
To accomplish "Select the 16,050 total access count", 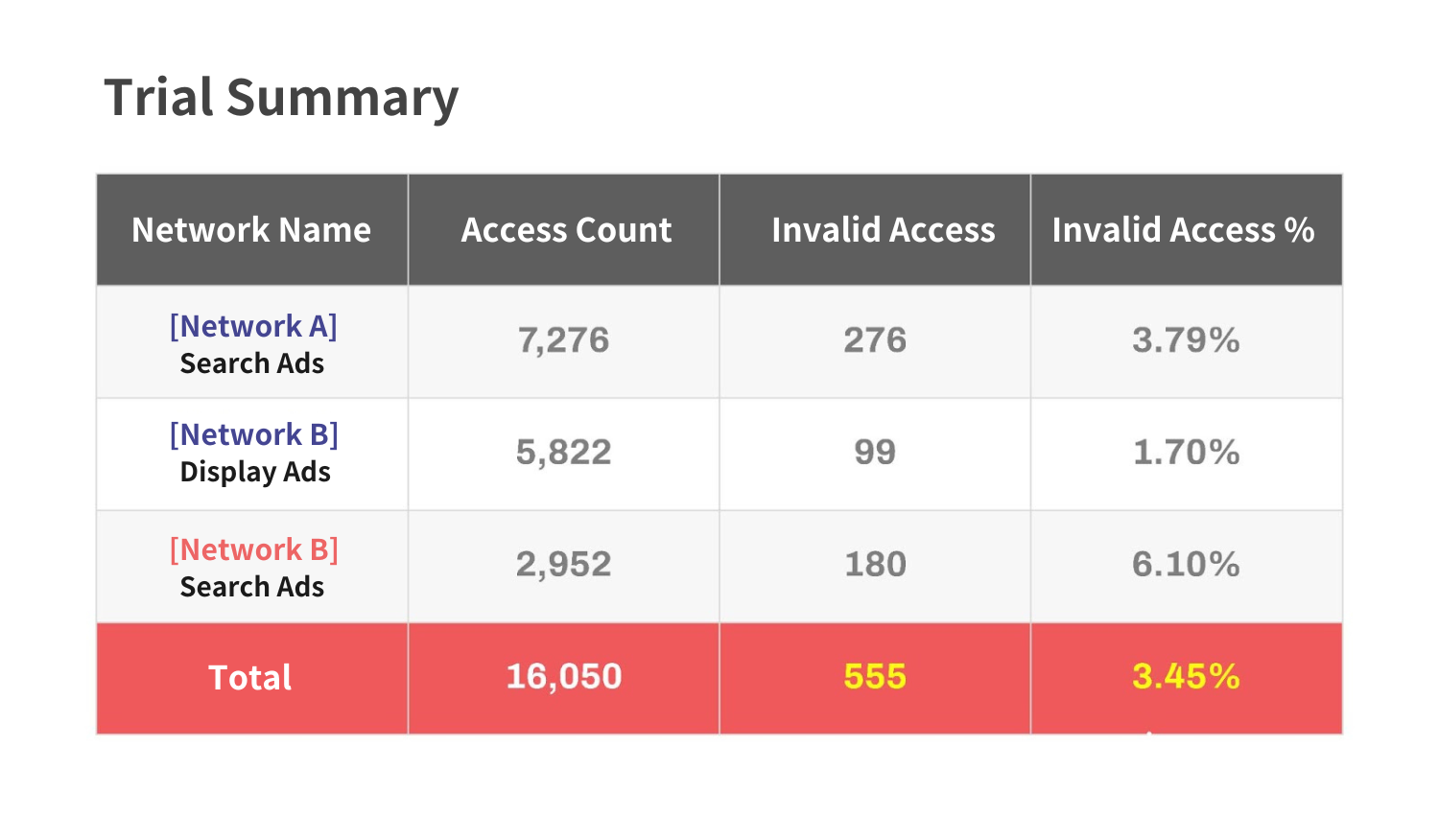I will (x=563, y=677).
